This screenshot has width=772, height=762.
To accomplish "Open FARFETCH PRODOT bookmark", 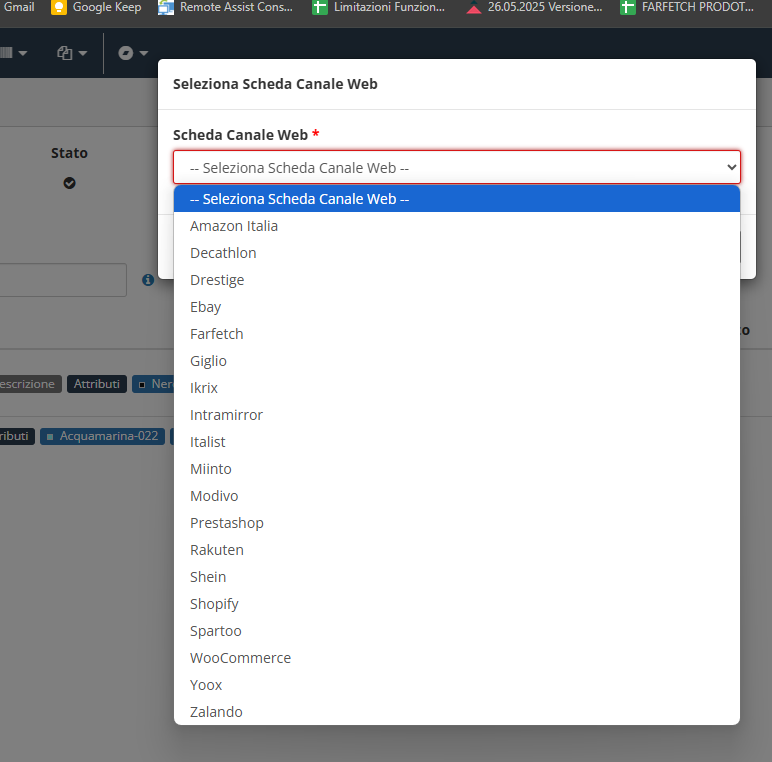I will click(687, 7).
